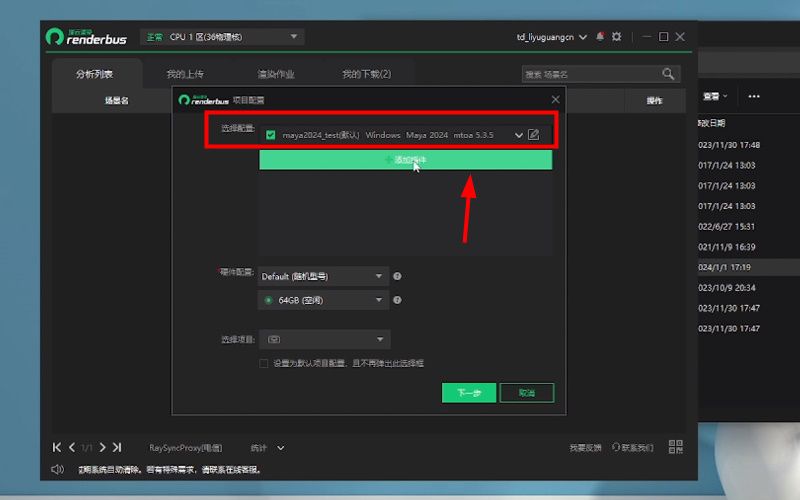Tick the set as default project configuration checkbox
800x500 pixels.
pyautogui.click(x=264, y=363)
